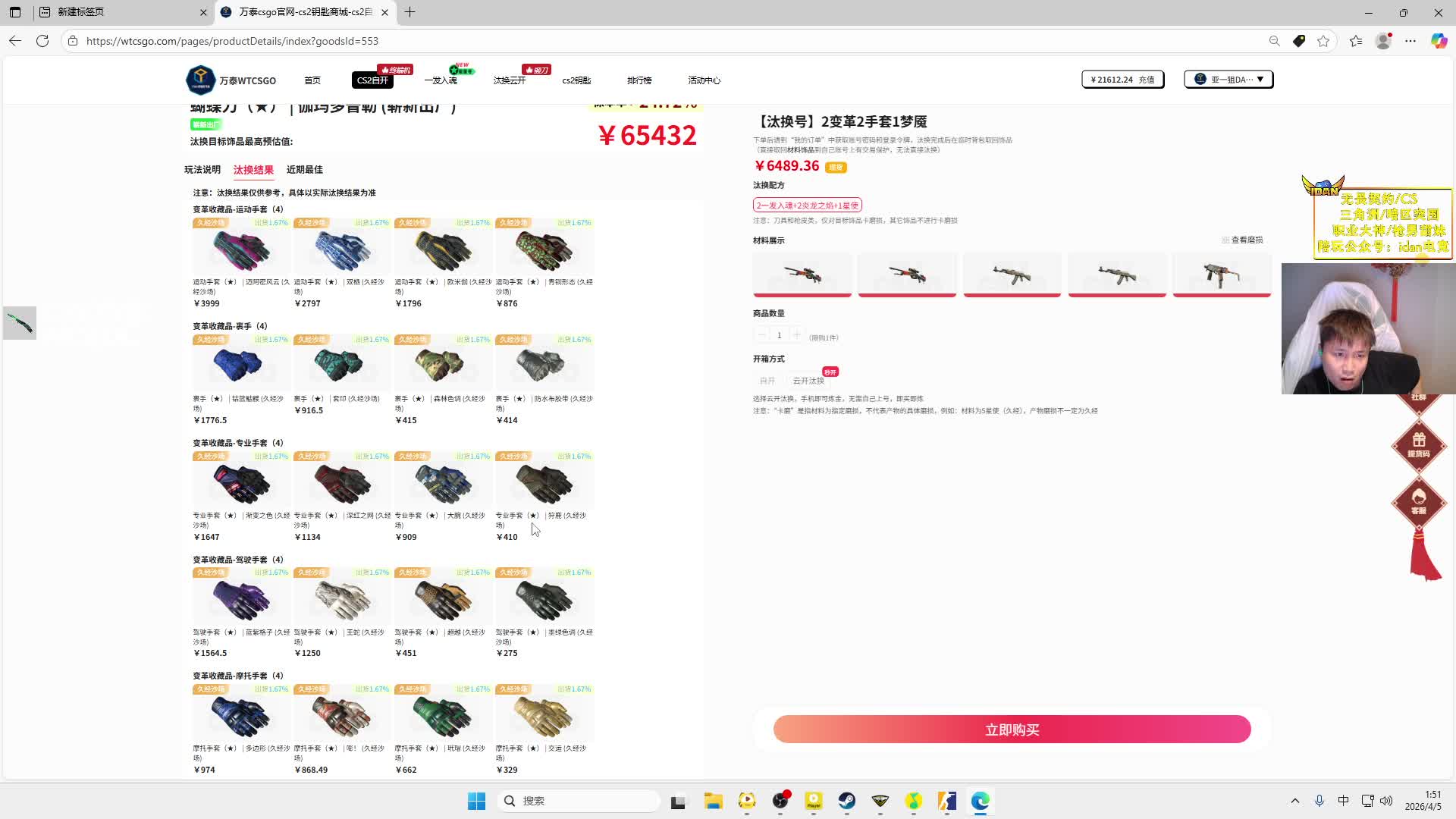
Task: Switch to 近期最佳 tab
Action: (x=304, y=170)
